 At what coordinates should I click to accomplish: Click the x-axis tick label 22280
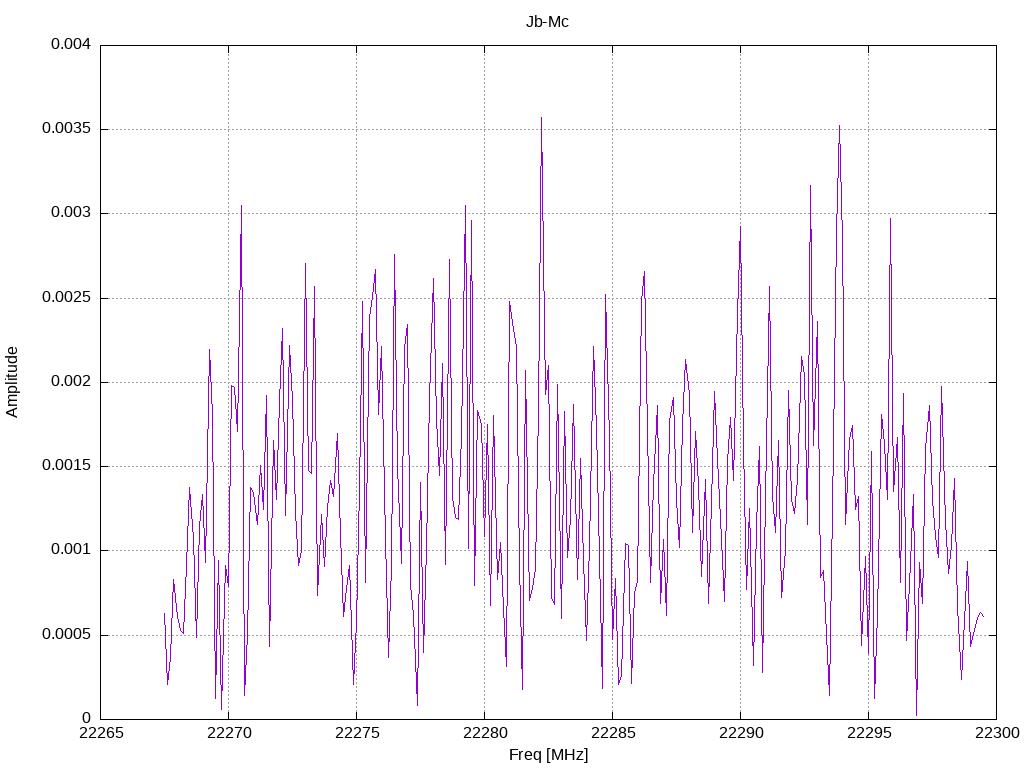[x=485, y=733]
